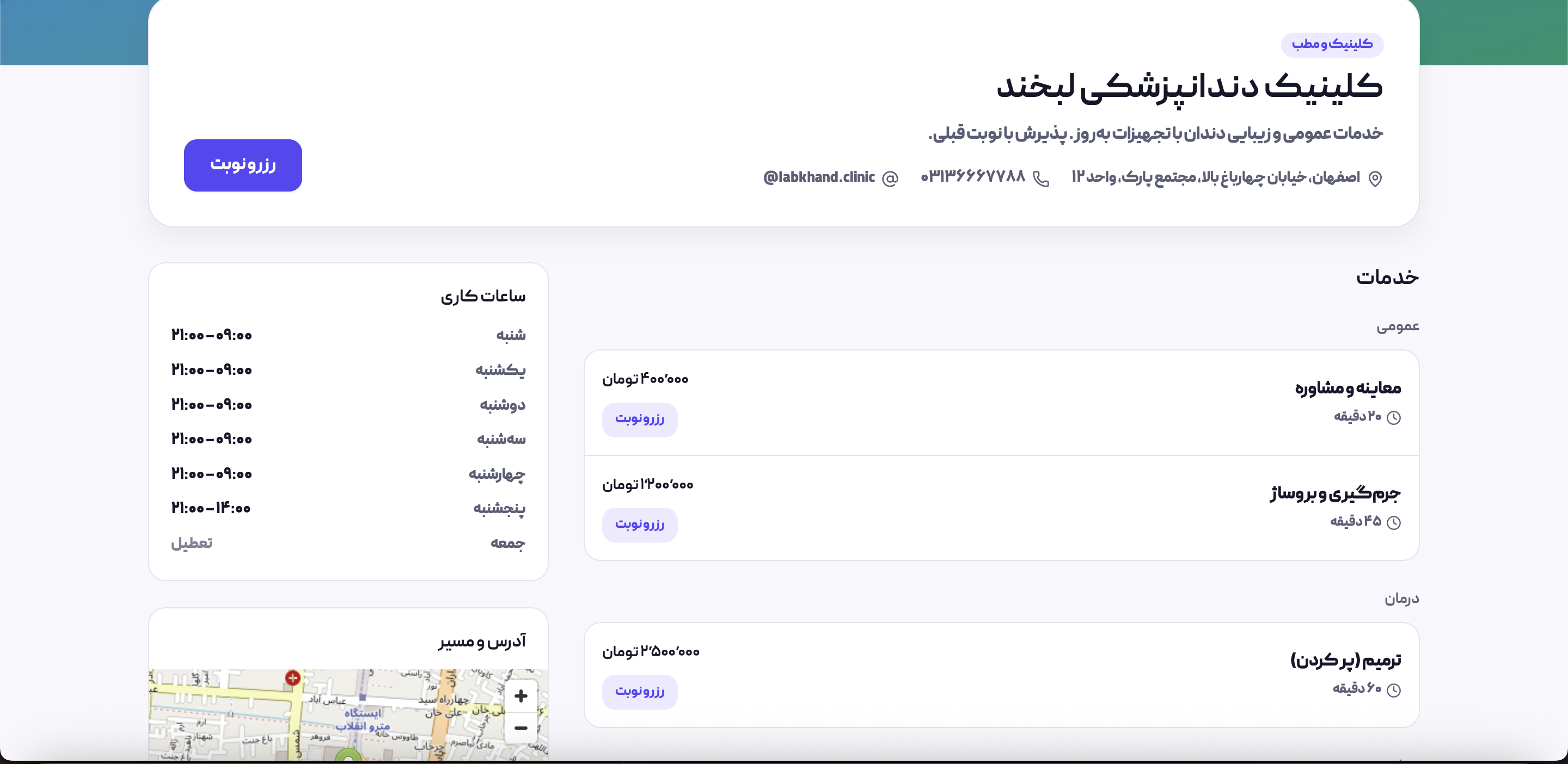Click the clock icon next to ۴۵ دقیقه
Screen dimensions: 1568x764
coord(1393,522)
